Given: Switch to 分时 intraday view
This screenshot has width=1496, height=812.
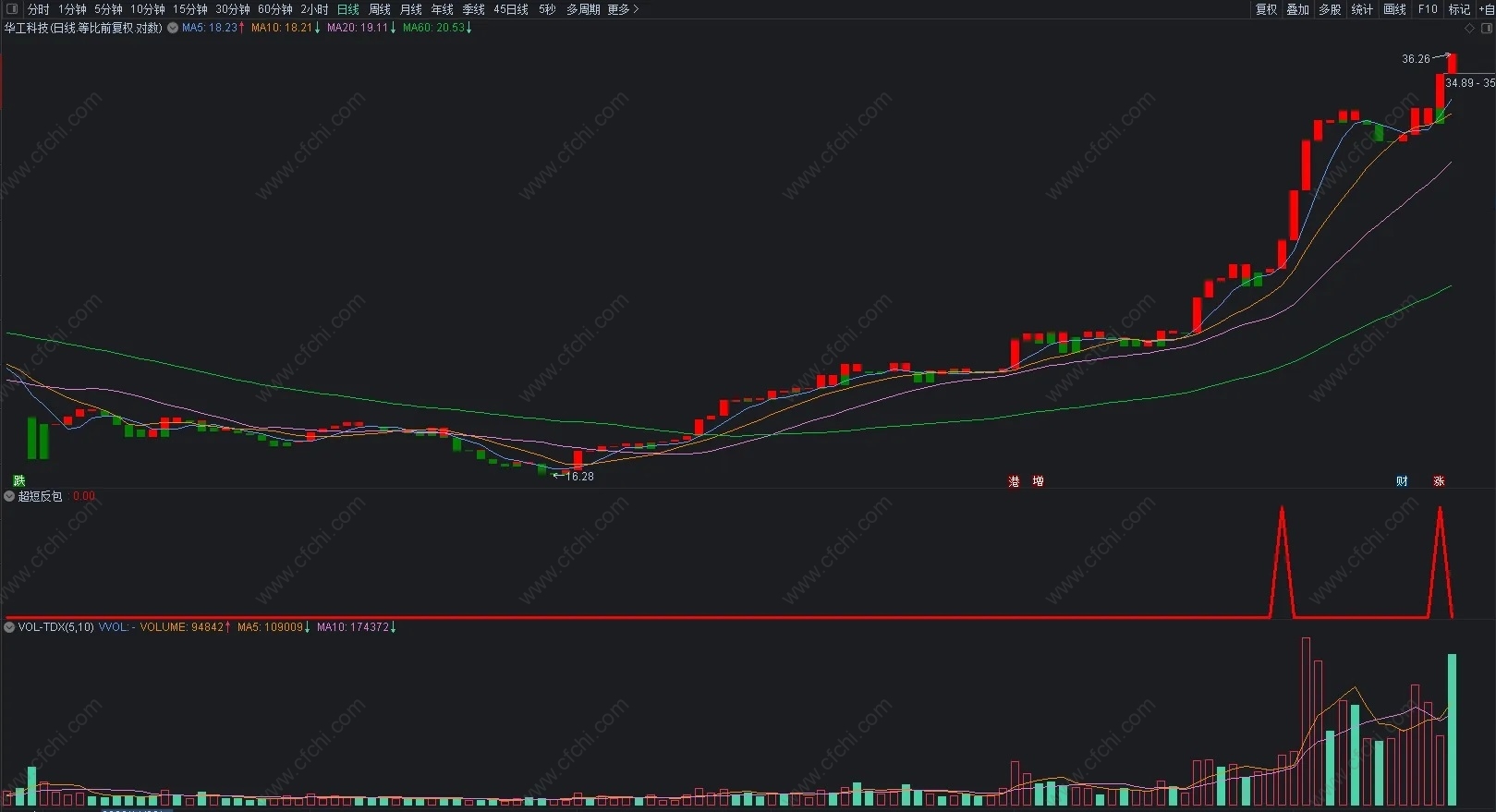Looking at the screenshot, I should [x=39, y=9].
